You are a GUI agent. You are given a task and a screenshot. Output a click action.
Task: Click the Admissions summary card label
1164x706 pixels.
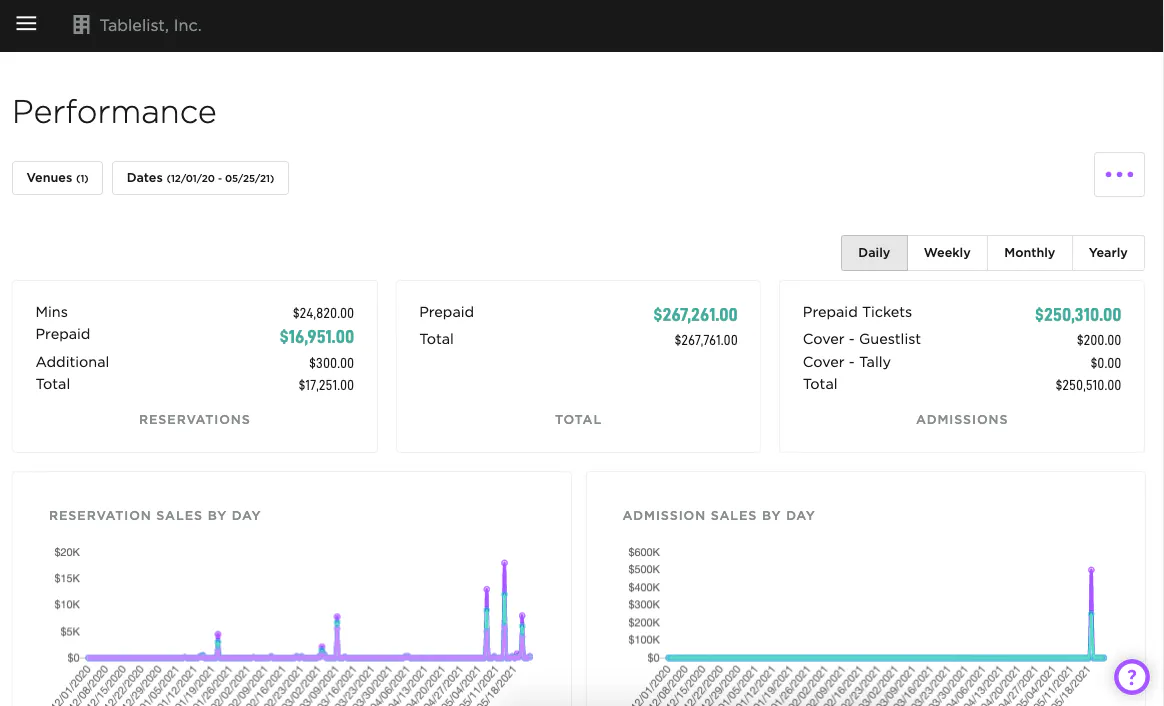pos(961,420)
